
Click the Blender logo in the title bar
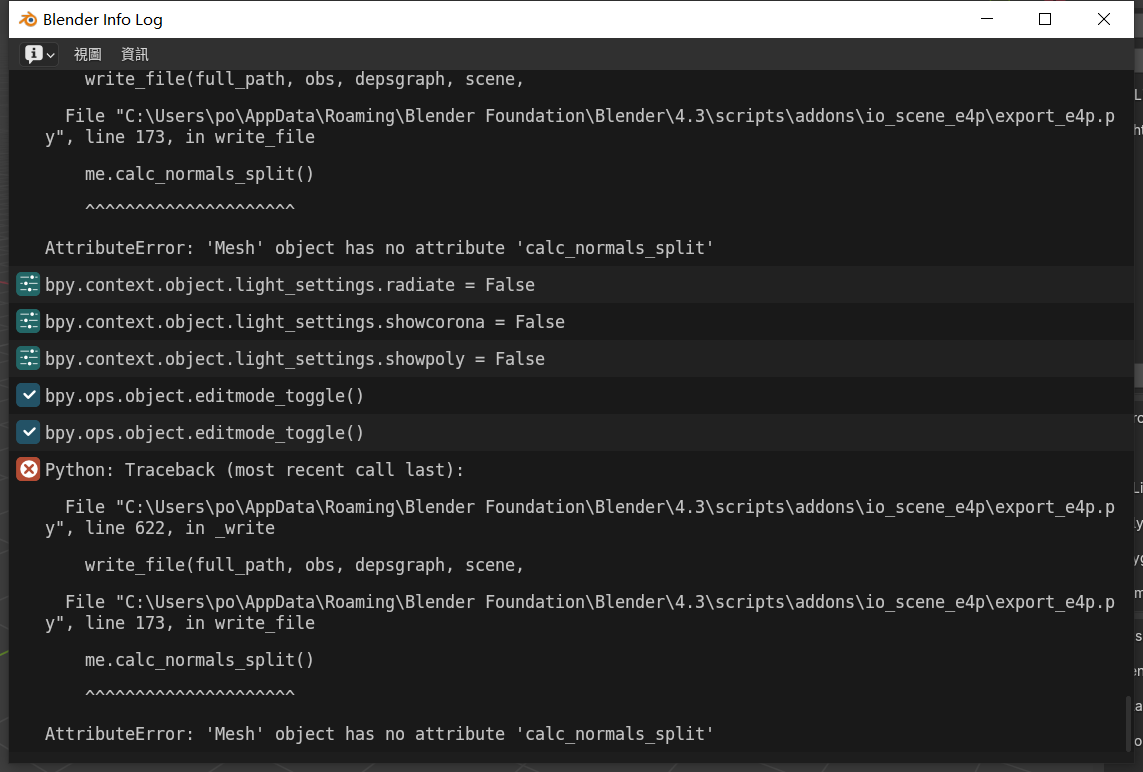click(28, 19)
